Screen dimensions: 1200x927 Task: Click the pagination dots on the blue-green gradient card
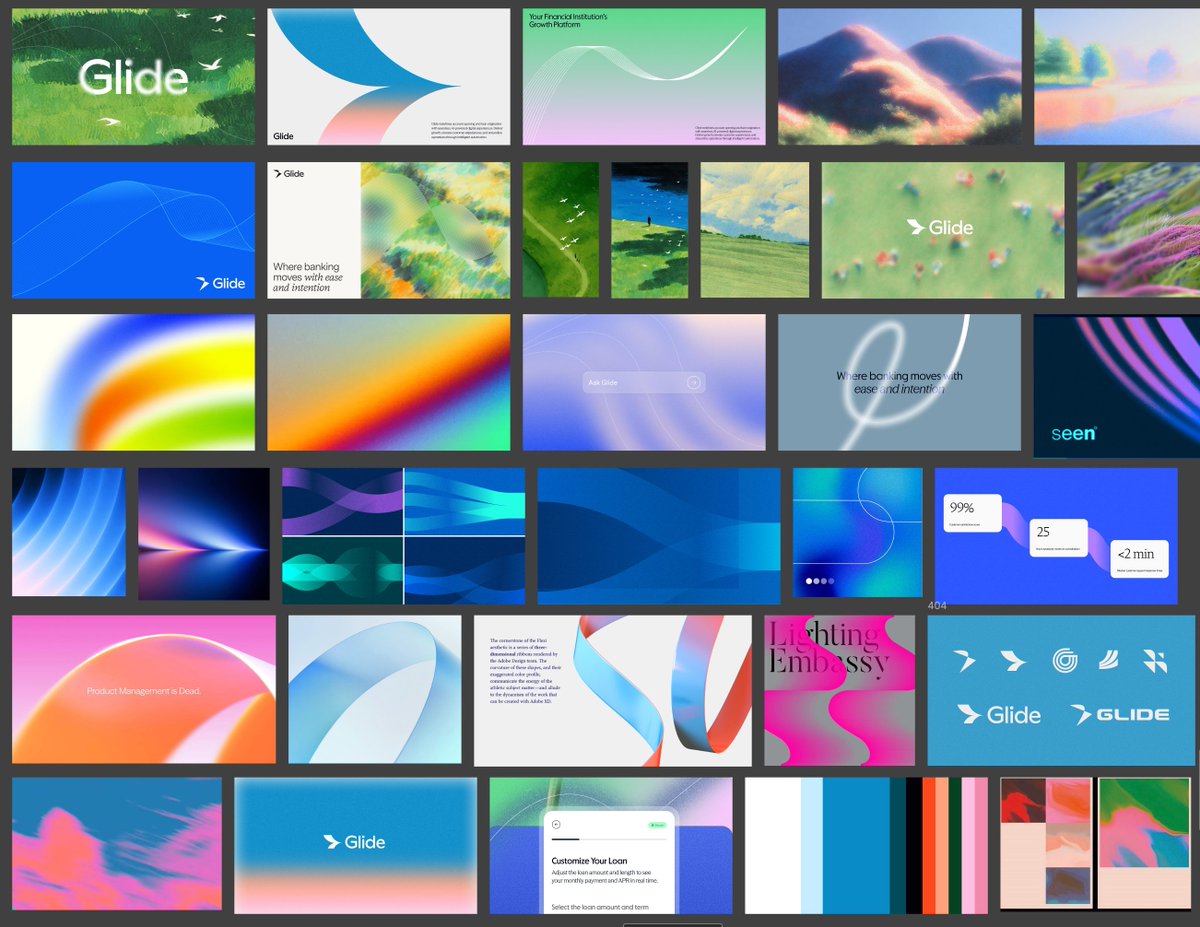click(x=820, y=580)
